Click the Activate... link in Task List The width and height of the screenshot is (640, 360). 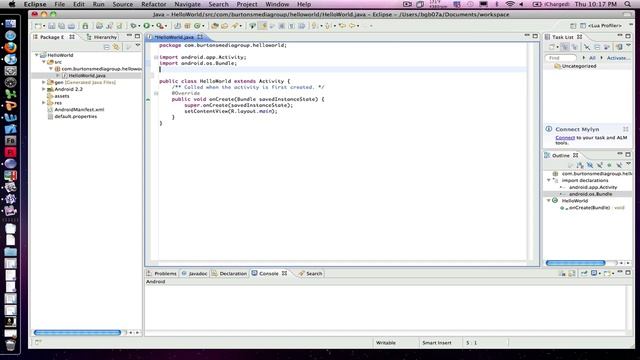[x=618, y=58]
